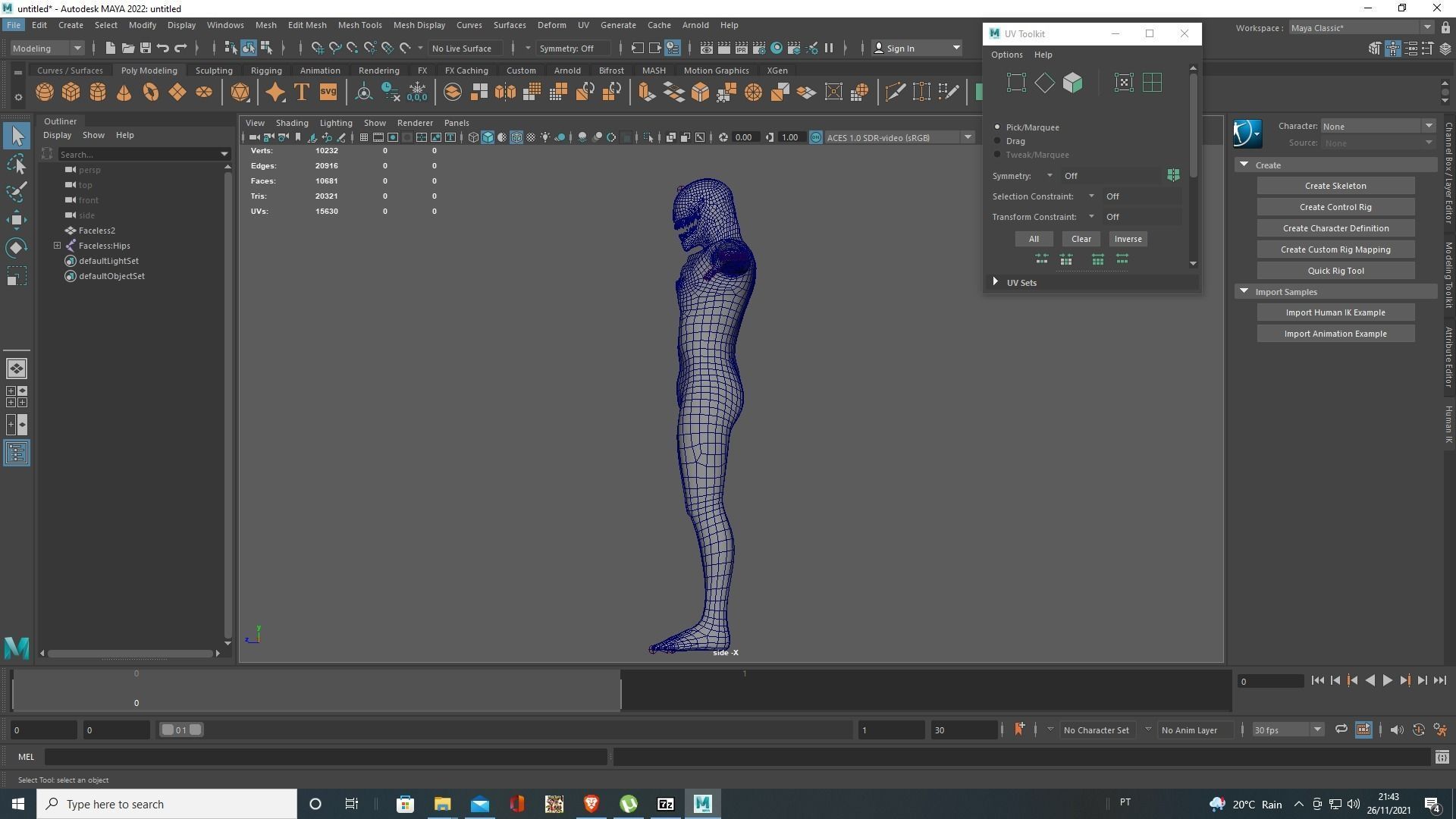Open the Character None dropdown

tap(1378, 126)
